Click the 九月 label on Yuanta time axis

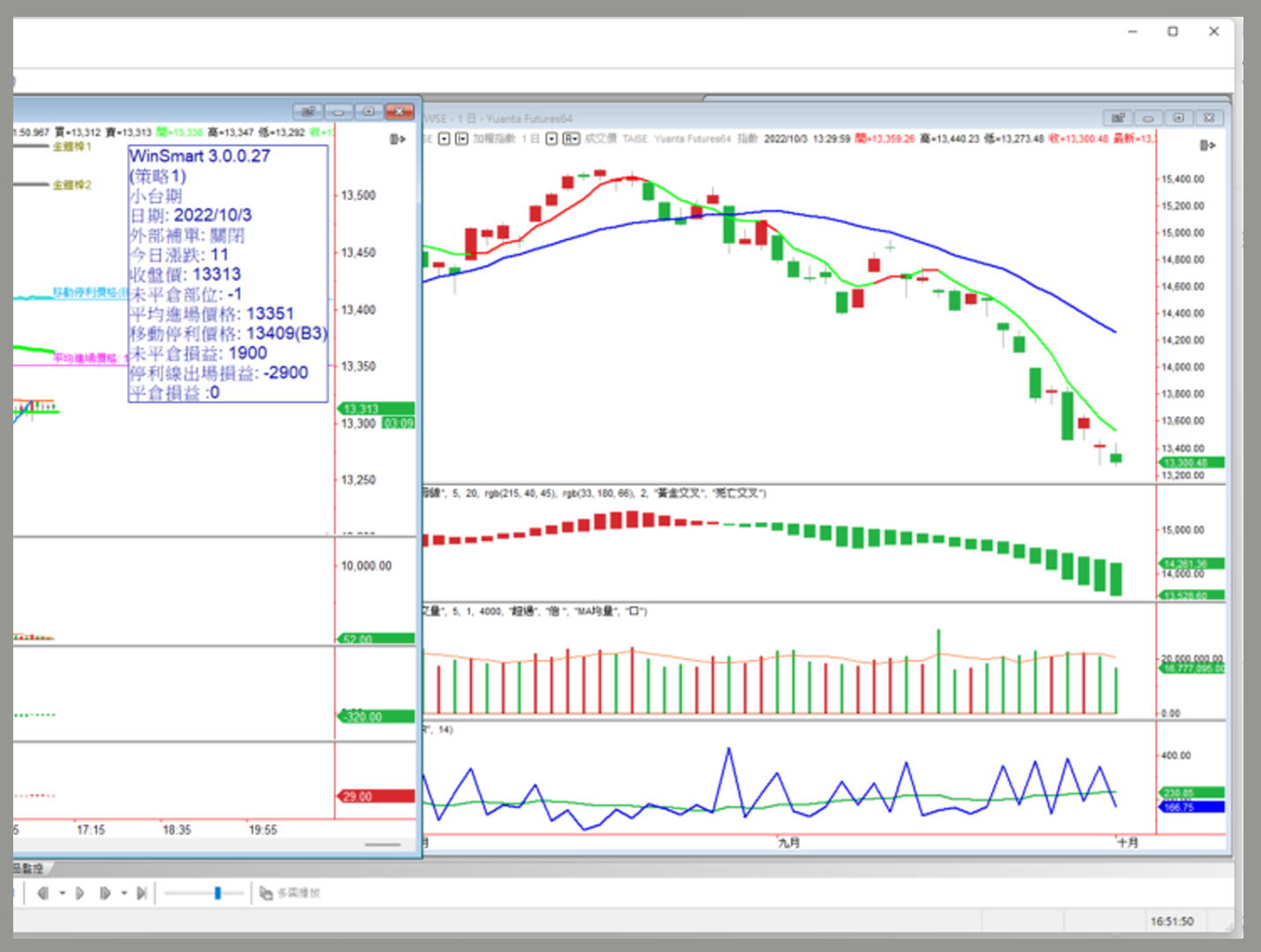click(789, 843)
